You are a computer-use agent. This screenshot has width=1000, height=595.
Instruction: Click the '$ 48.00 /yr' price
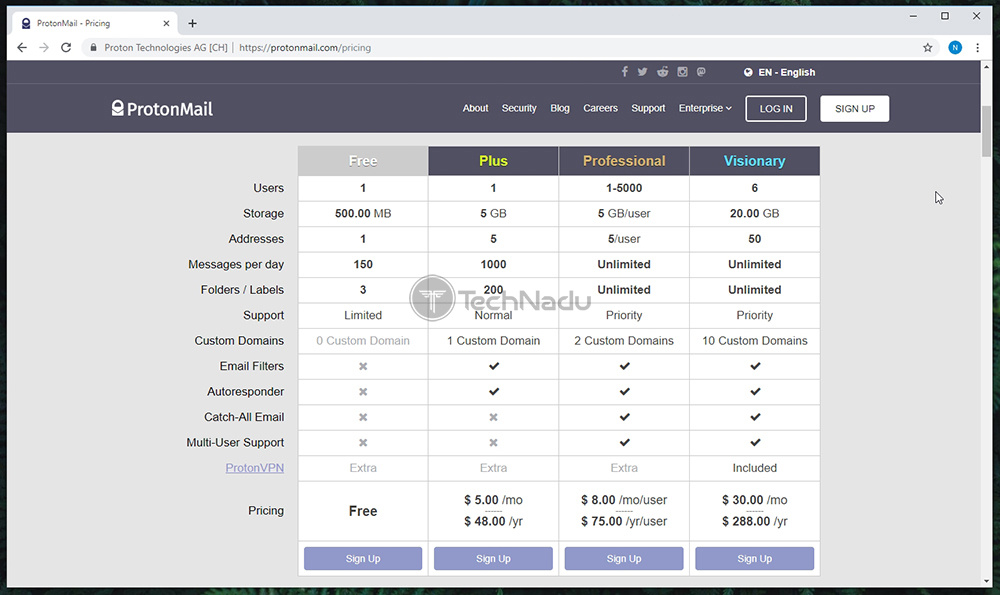tap(493, 521)
